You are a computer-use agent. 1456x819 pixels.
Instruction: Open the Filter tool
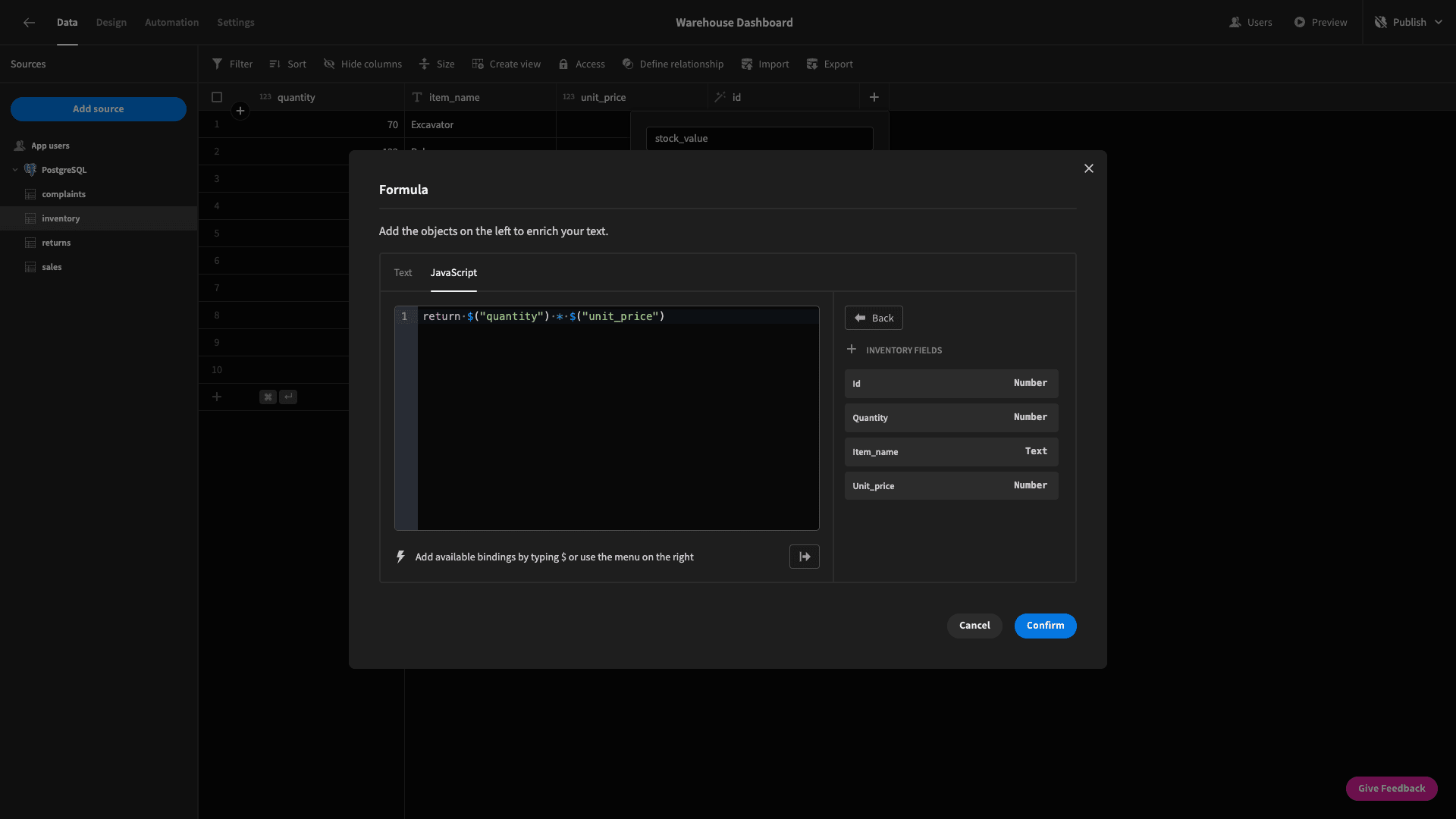[x=232, y=64]
